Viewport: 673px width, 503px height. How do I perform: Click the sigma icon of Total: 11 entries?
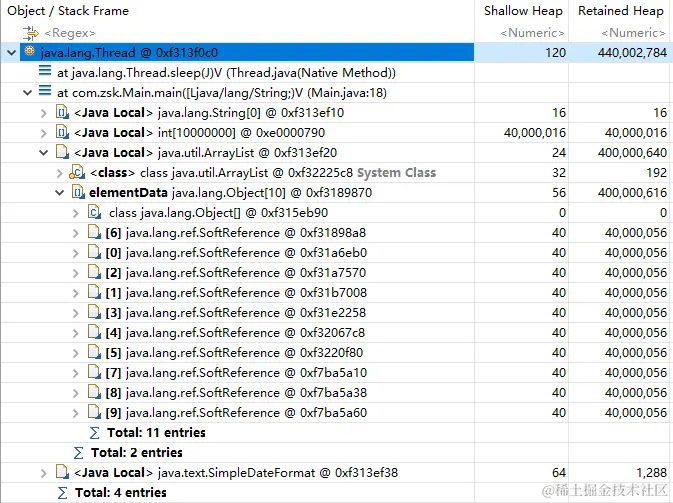coord(94,433)
